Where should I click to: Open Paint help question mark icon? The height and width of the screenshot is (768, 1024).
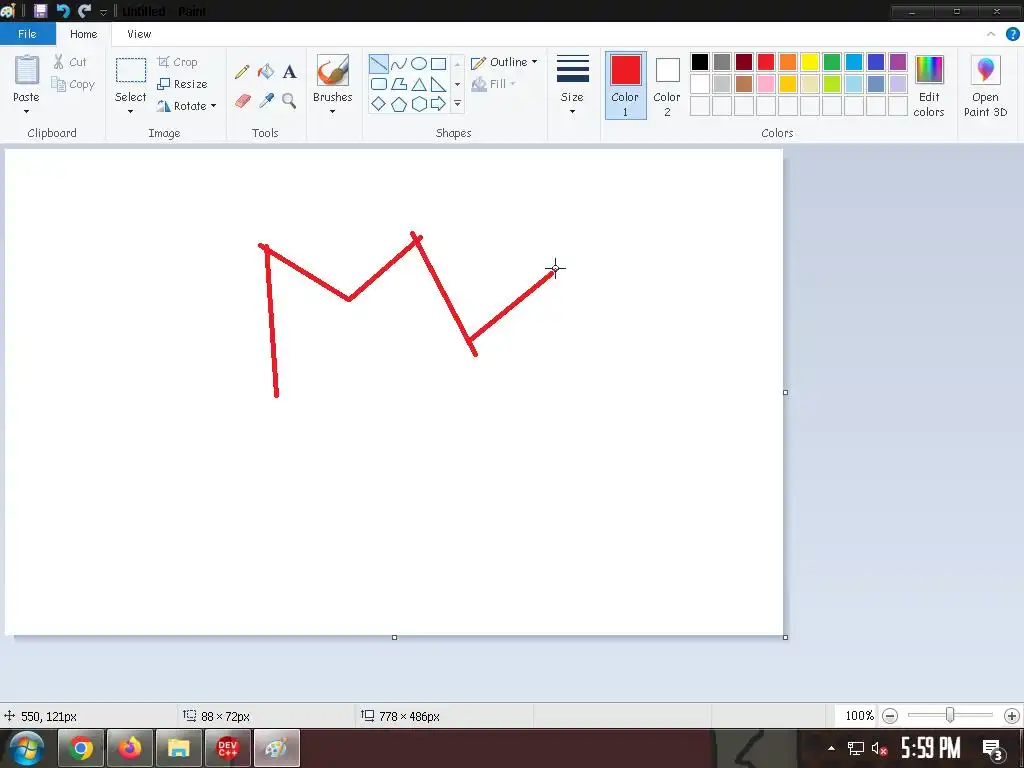coord(1012,34)
